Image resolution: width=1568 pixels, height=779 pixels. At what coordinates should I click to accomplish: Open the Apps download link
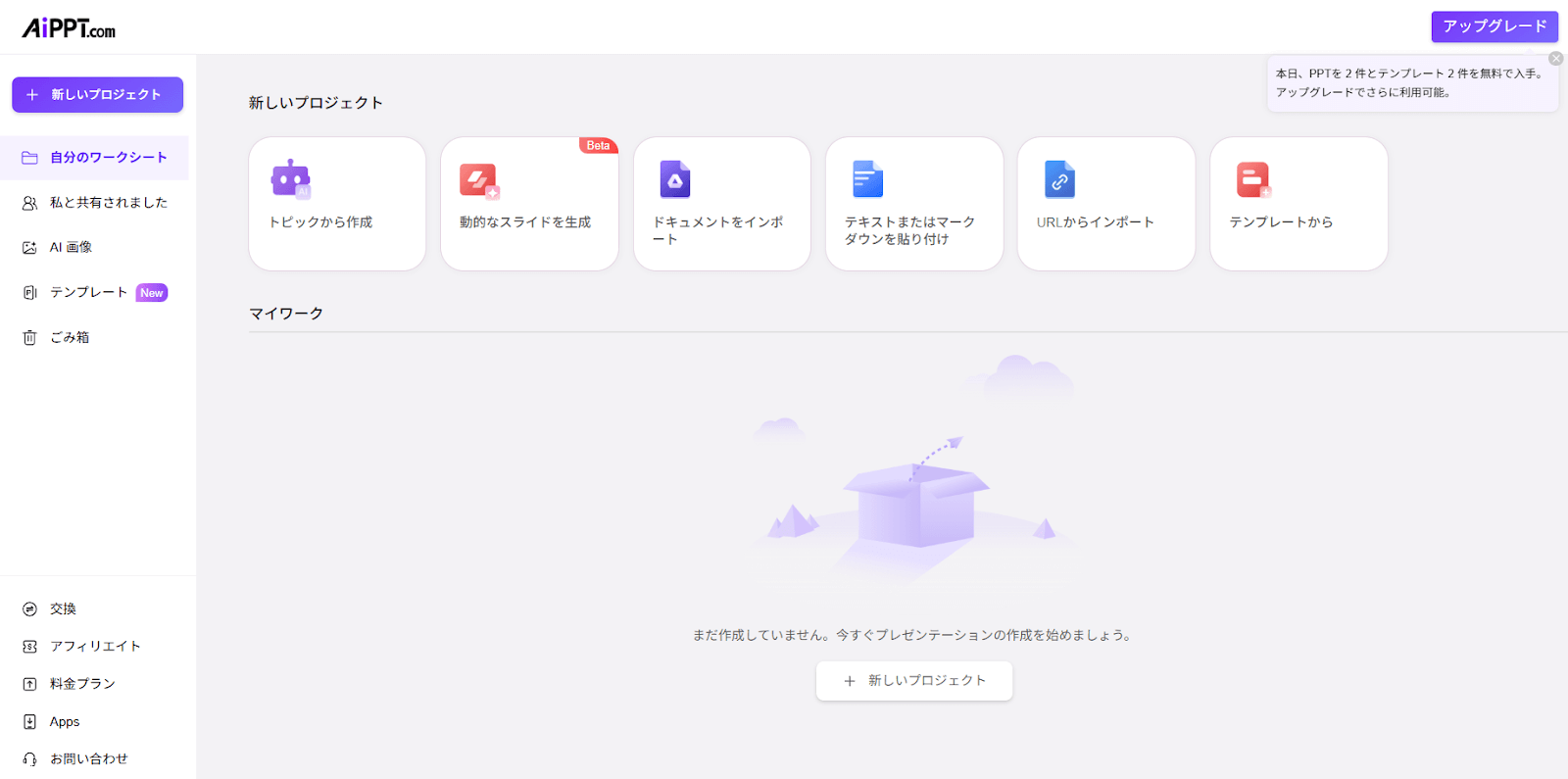point(65,722)
